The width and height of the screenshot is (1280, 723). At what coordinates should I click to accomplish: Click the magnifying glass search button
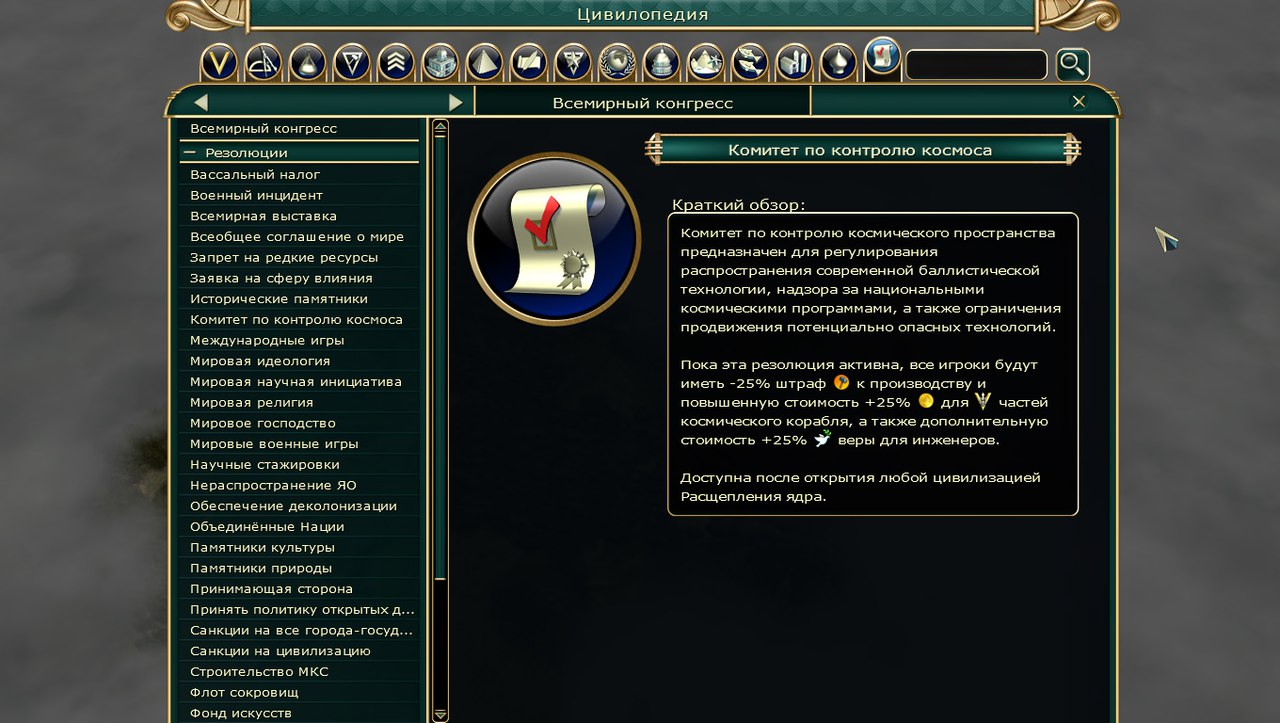1072,65
